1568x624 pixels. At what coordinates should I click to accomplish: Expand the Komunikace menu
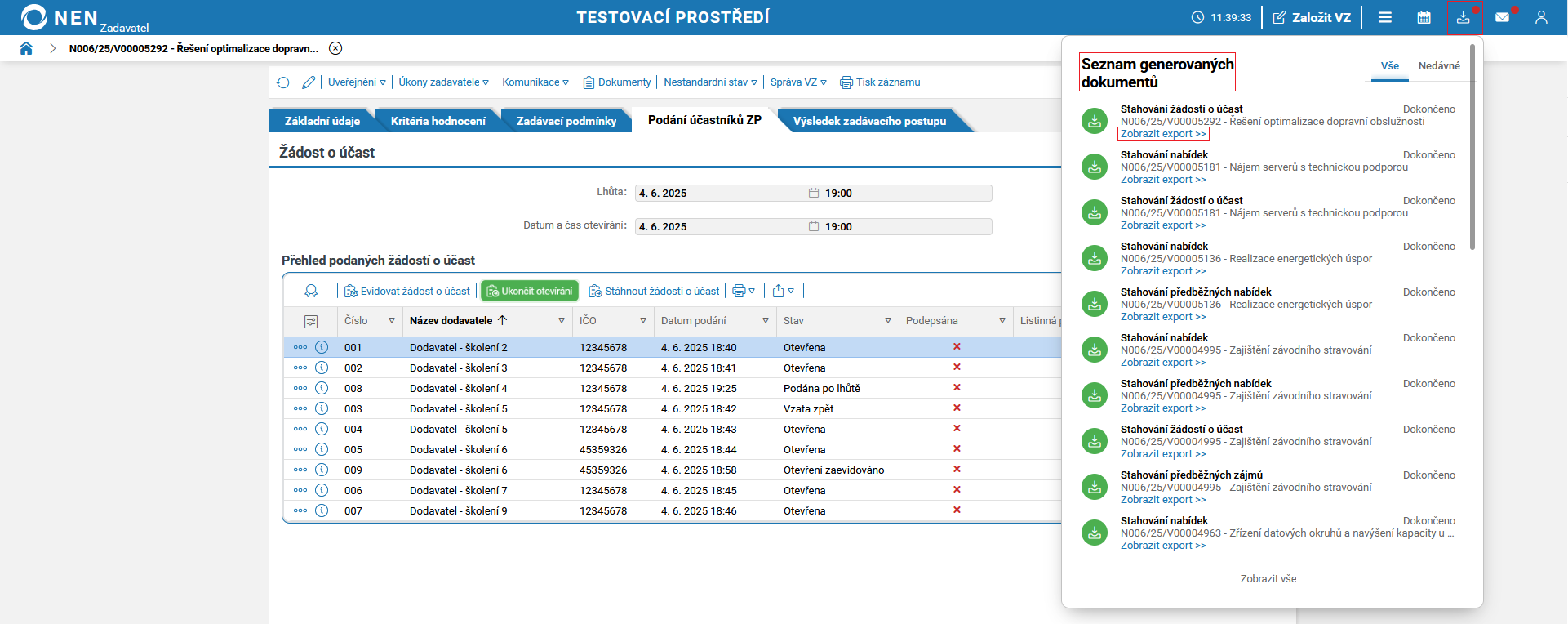[535, 82]
